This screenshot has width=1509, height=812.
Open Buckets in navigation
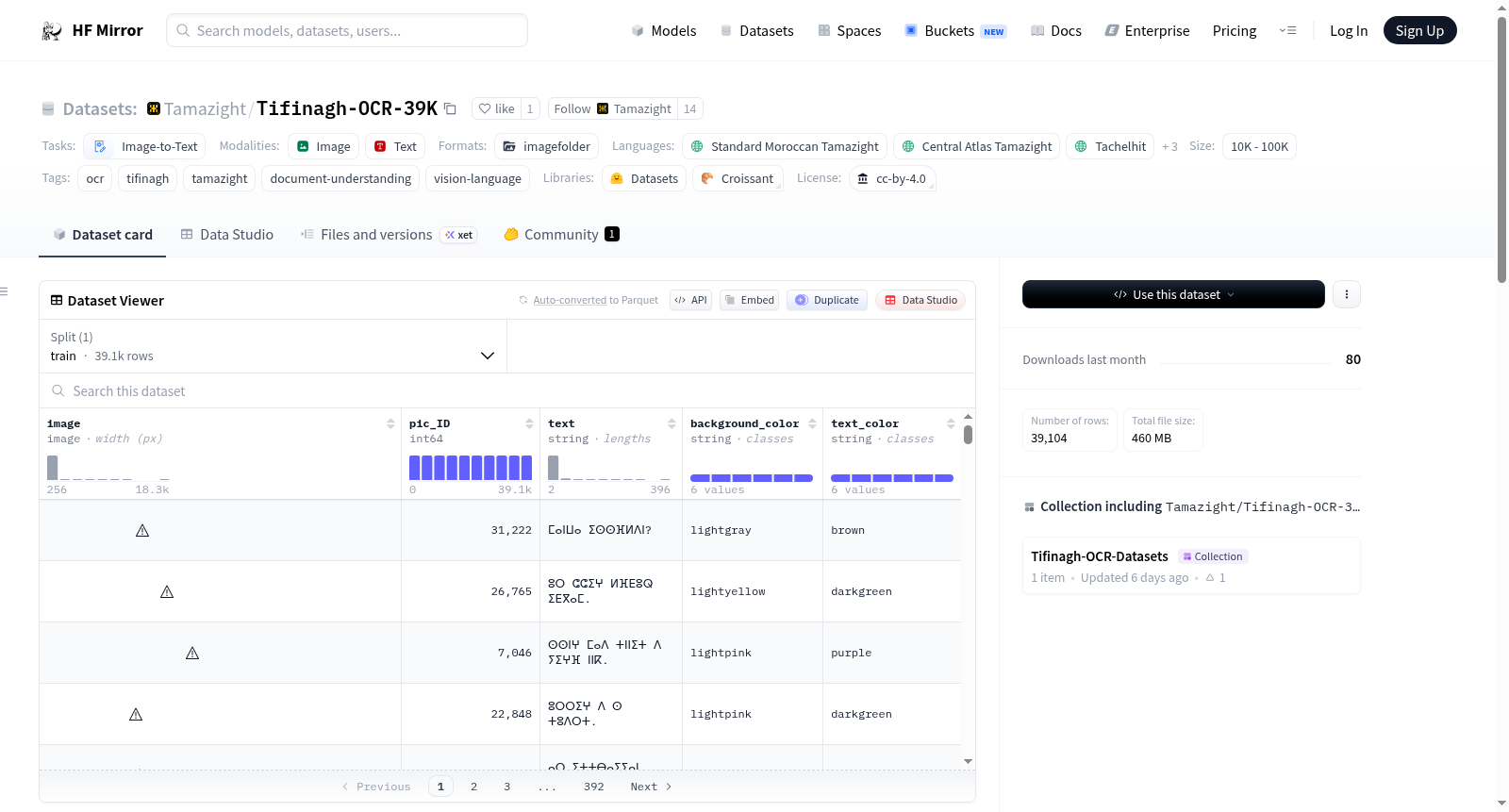[955, 31]
